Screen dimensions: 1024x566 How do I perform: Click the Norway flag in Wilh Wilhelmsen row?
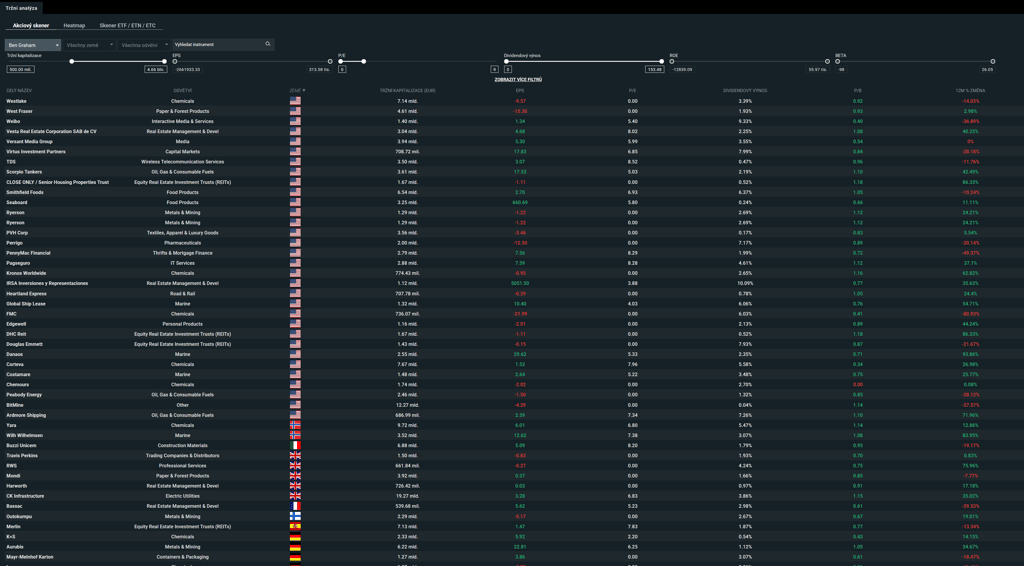[x=295, y=435]
